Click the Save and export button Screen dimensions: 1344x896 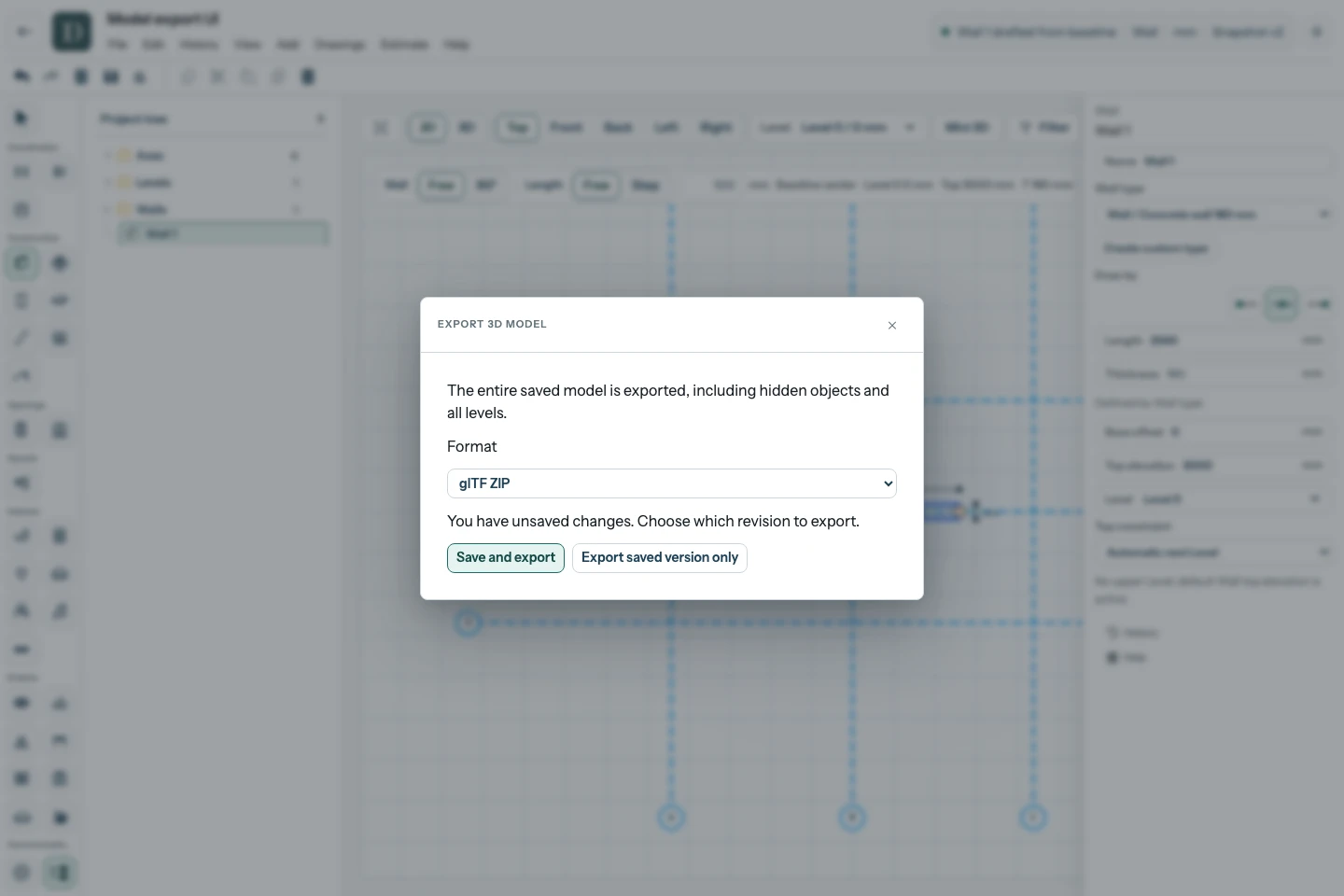pyautogui.click(x=505, y=558)
